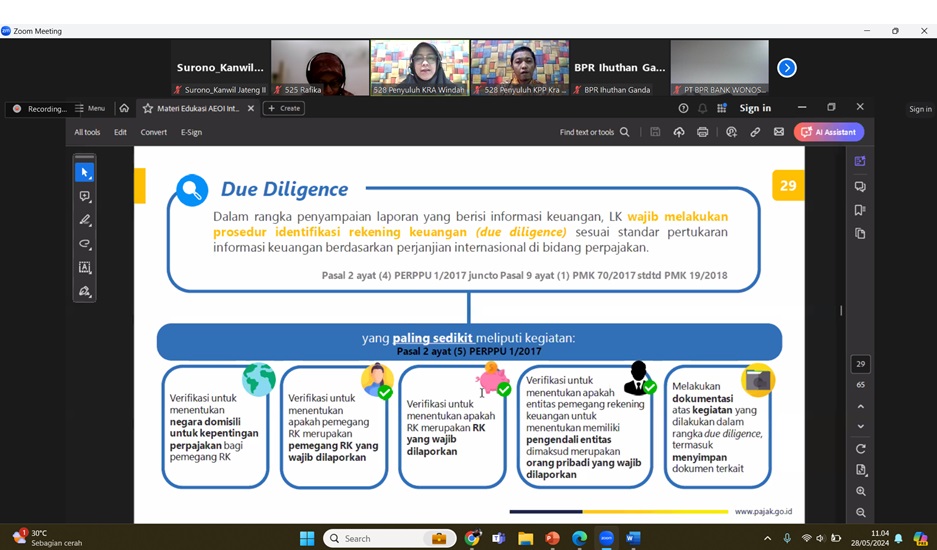Click the AI Assistant button
The height and width of the screenshot is (550, 937).
[x=829, y=132]
